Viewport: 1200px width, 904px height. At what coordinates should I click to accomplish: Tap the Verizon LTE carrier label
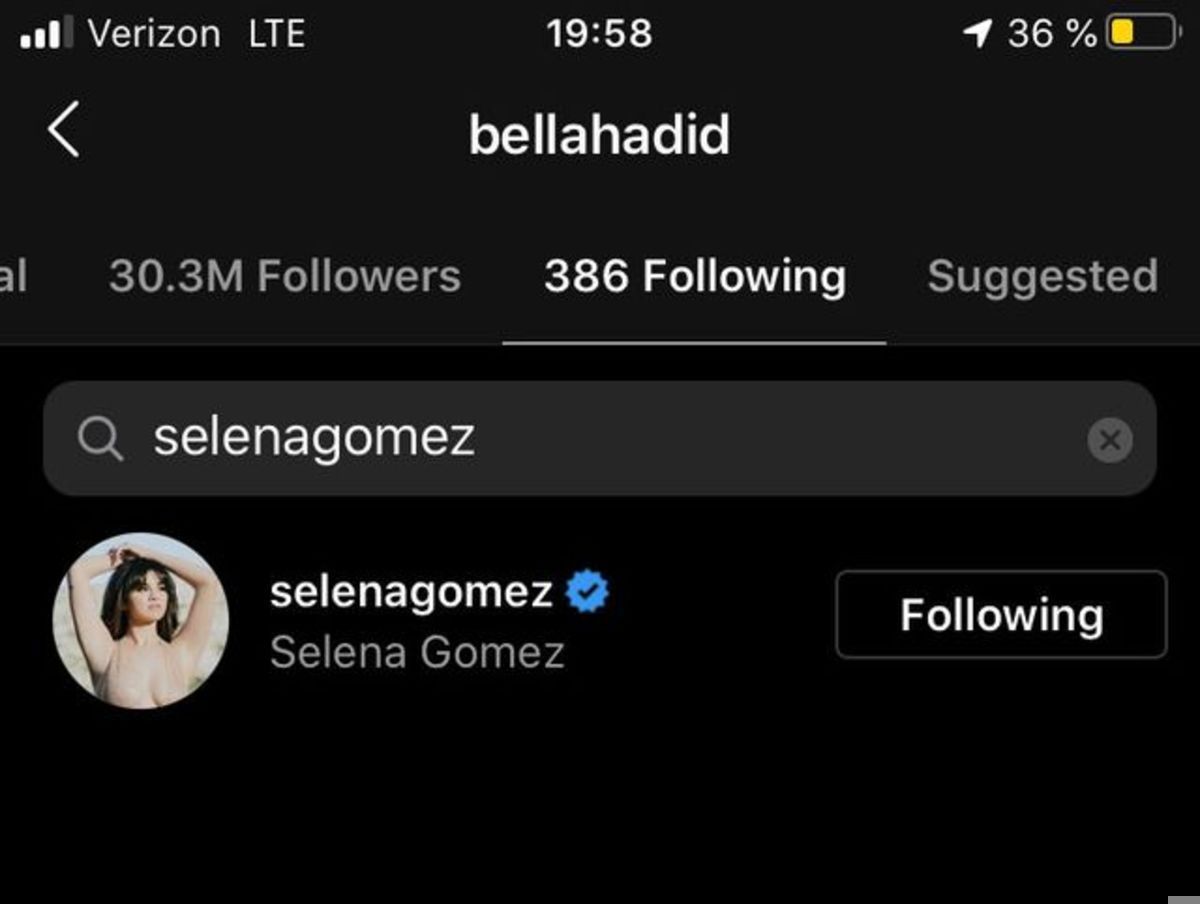click(x=197, y=34)
